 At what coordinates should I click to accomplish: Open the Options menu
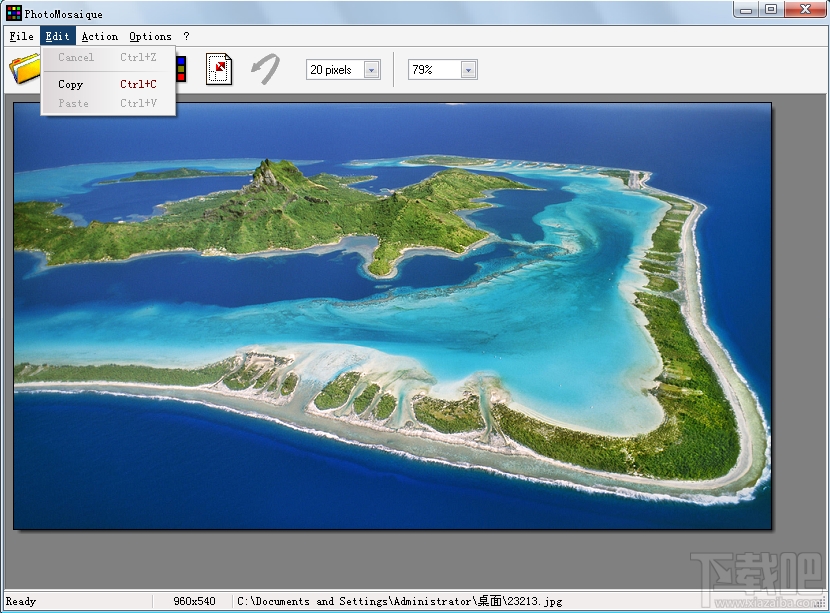coord(150,36)
